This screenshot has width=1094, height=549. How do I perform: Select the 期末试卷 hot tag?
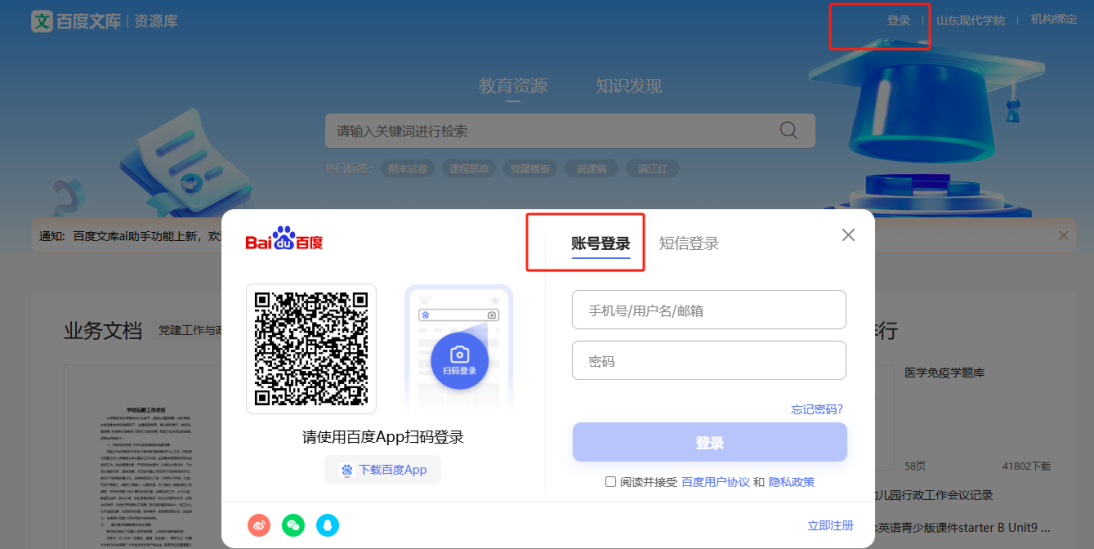tap(407, 169)
